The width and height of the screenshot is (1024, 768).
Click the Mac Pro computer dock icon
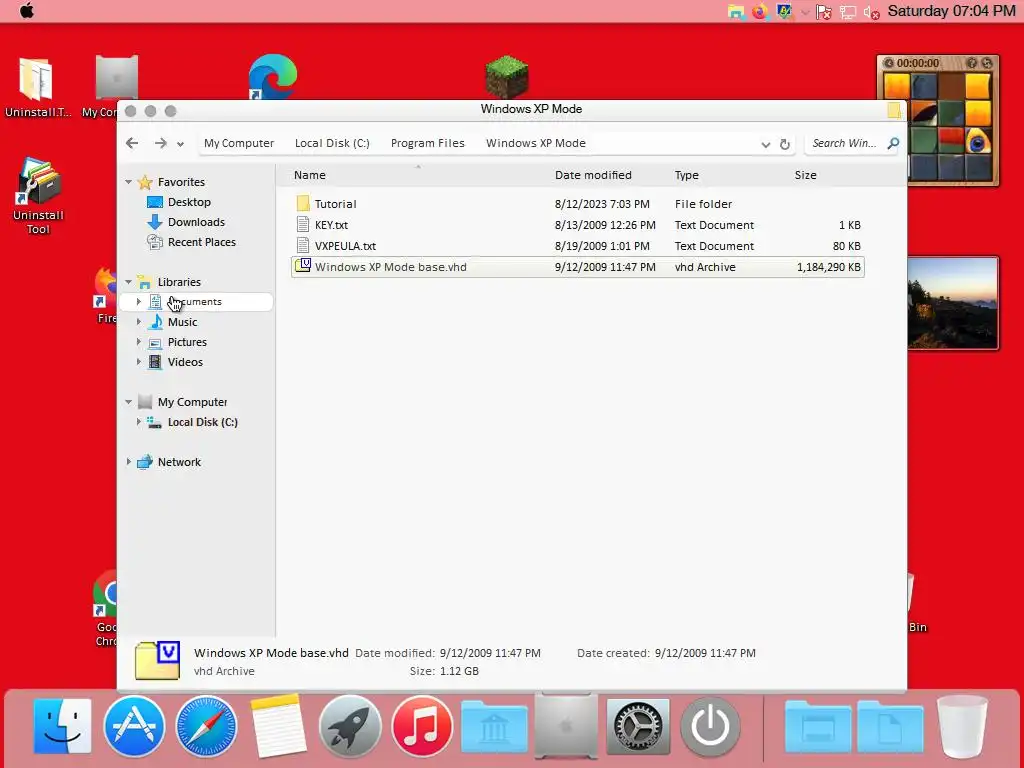click(x=566, y=726)
